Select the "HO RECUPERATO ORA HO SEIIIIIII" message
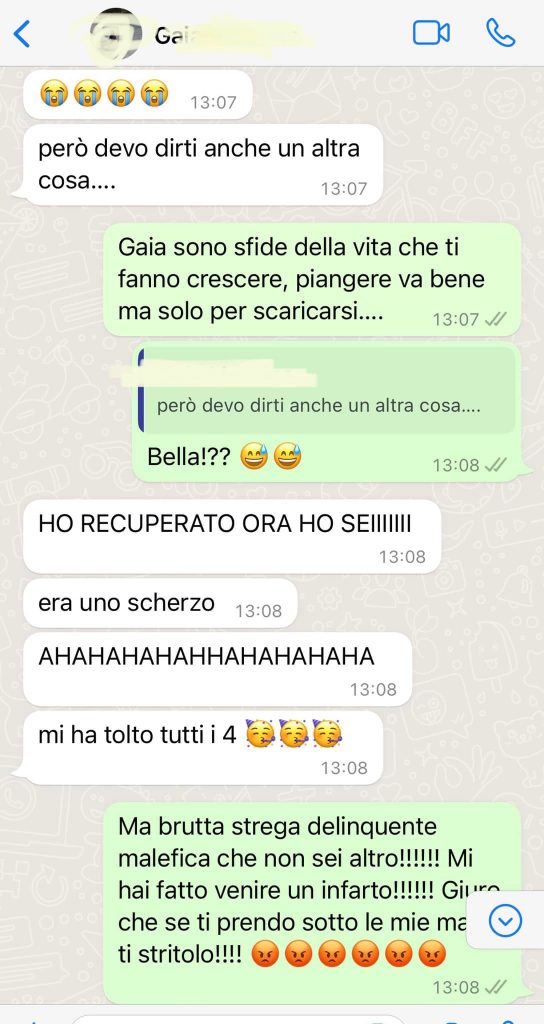The height and width of the screenshot is (1024, 544). [x=232, y=537]
